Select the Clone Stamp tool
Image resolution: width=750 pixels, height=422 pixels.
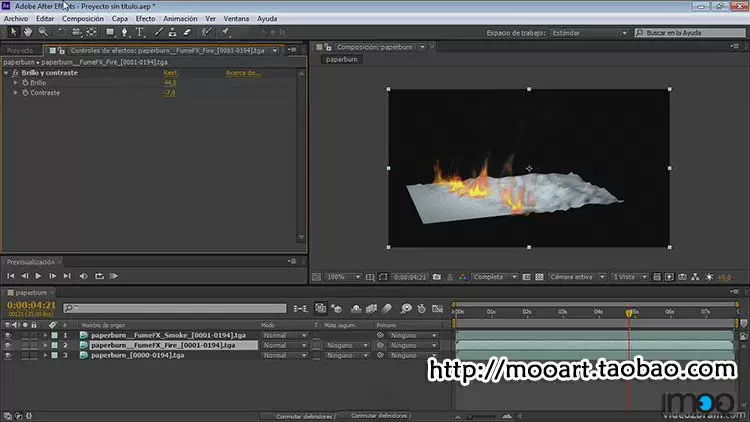173,32
